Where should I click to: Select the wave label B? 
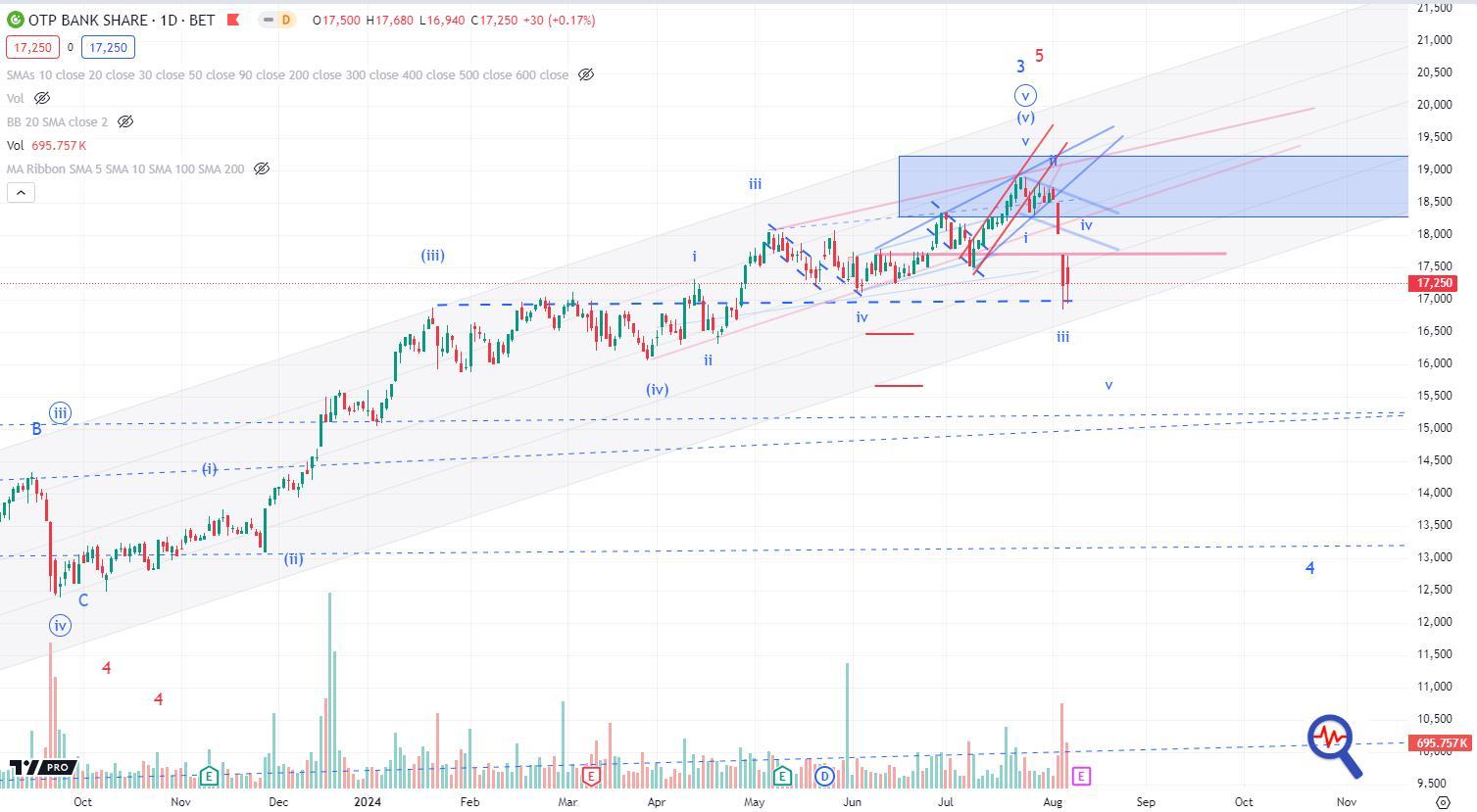tap(36, 429)
